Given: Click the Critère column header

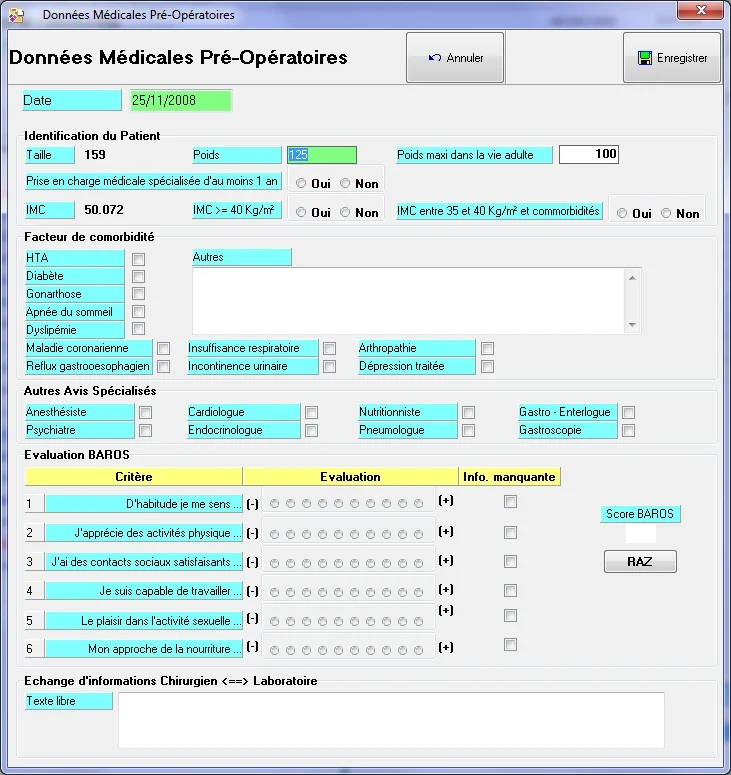Looking at the screenshot, I should pos(133,477).
